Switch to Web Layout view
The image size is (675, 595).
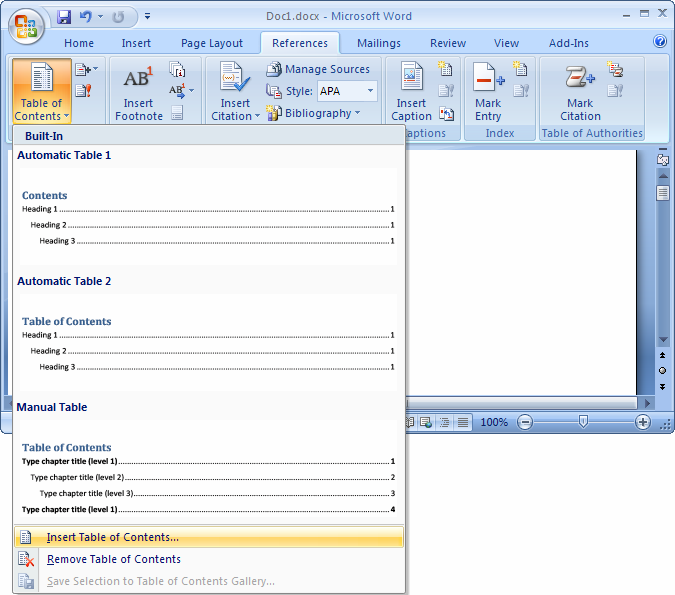pos(426,422)
